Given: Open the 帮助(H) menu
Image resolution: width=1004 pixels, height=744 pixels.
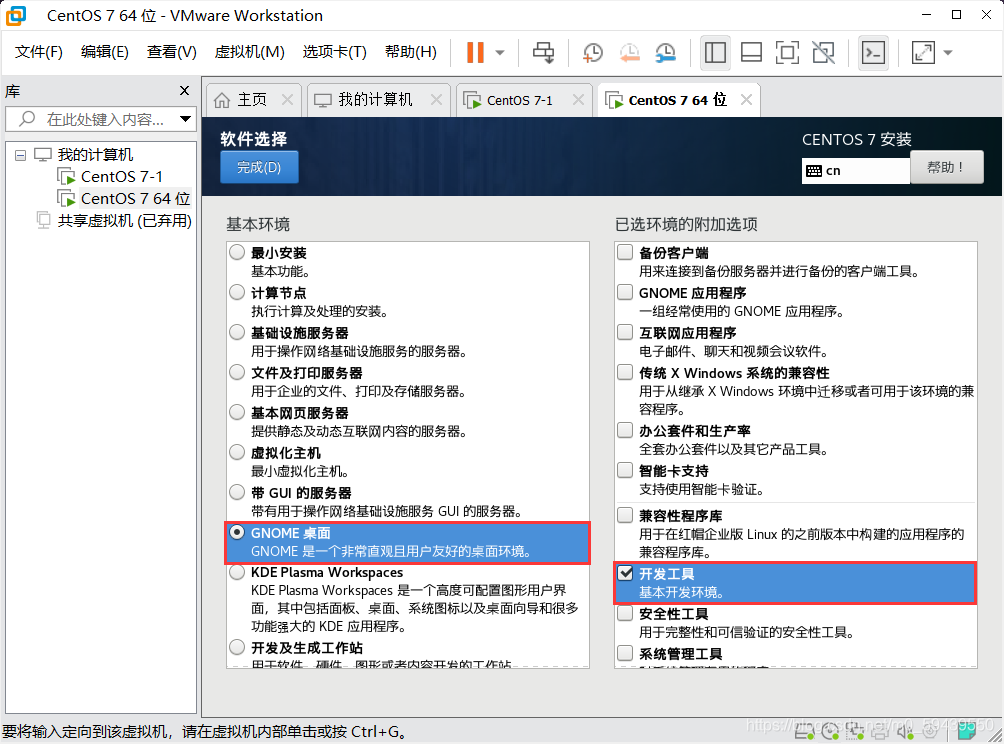Looking at the screenshot, I should 410,52.
